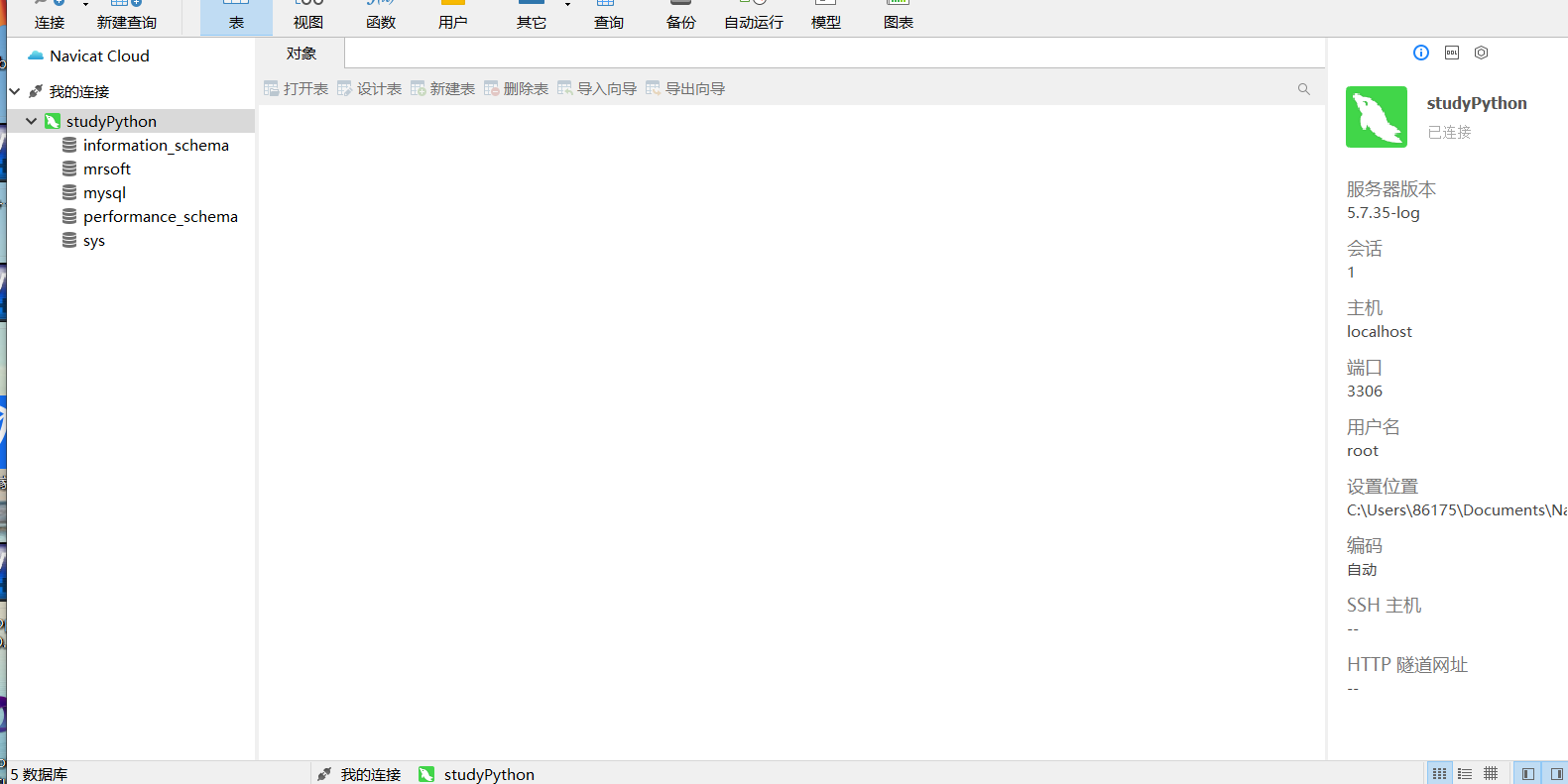Expand the 其它 dropdown arrow
This screenshot has width=1568, height=784.
click(x=567, y=5)
